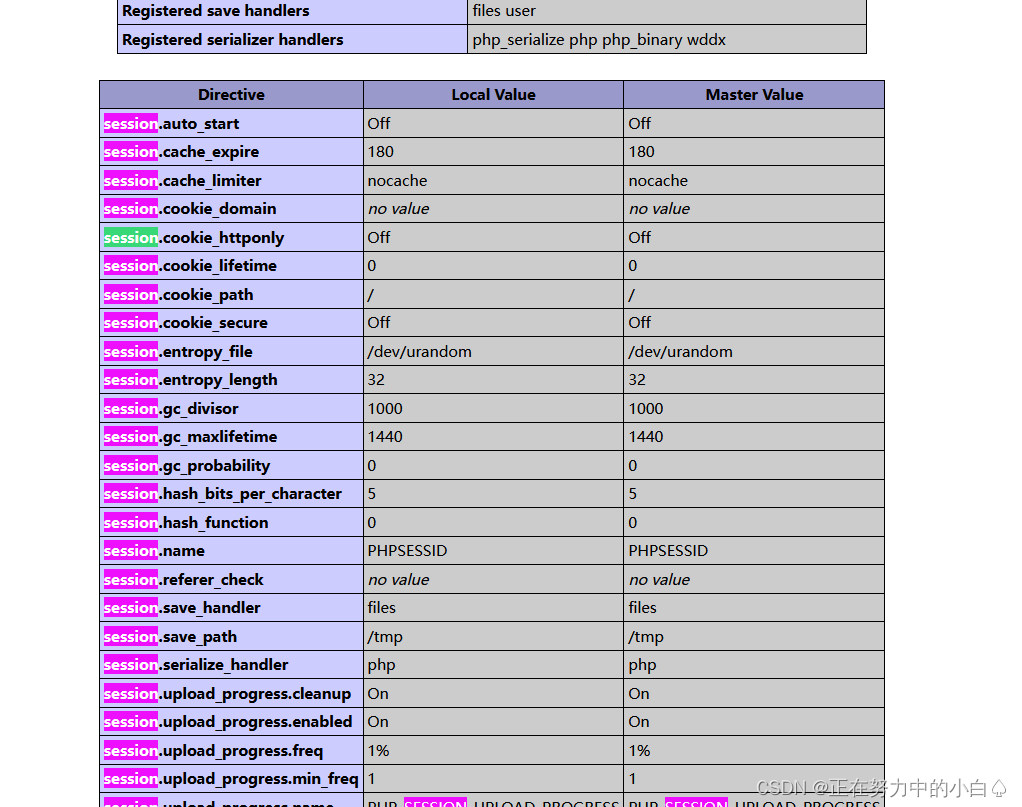
Task: Click the Local Value column header
Action: point(493,95)
